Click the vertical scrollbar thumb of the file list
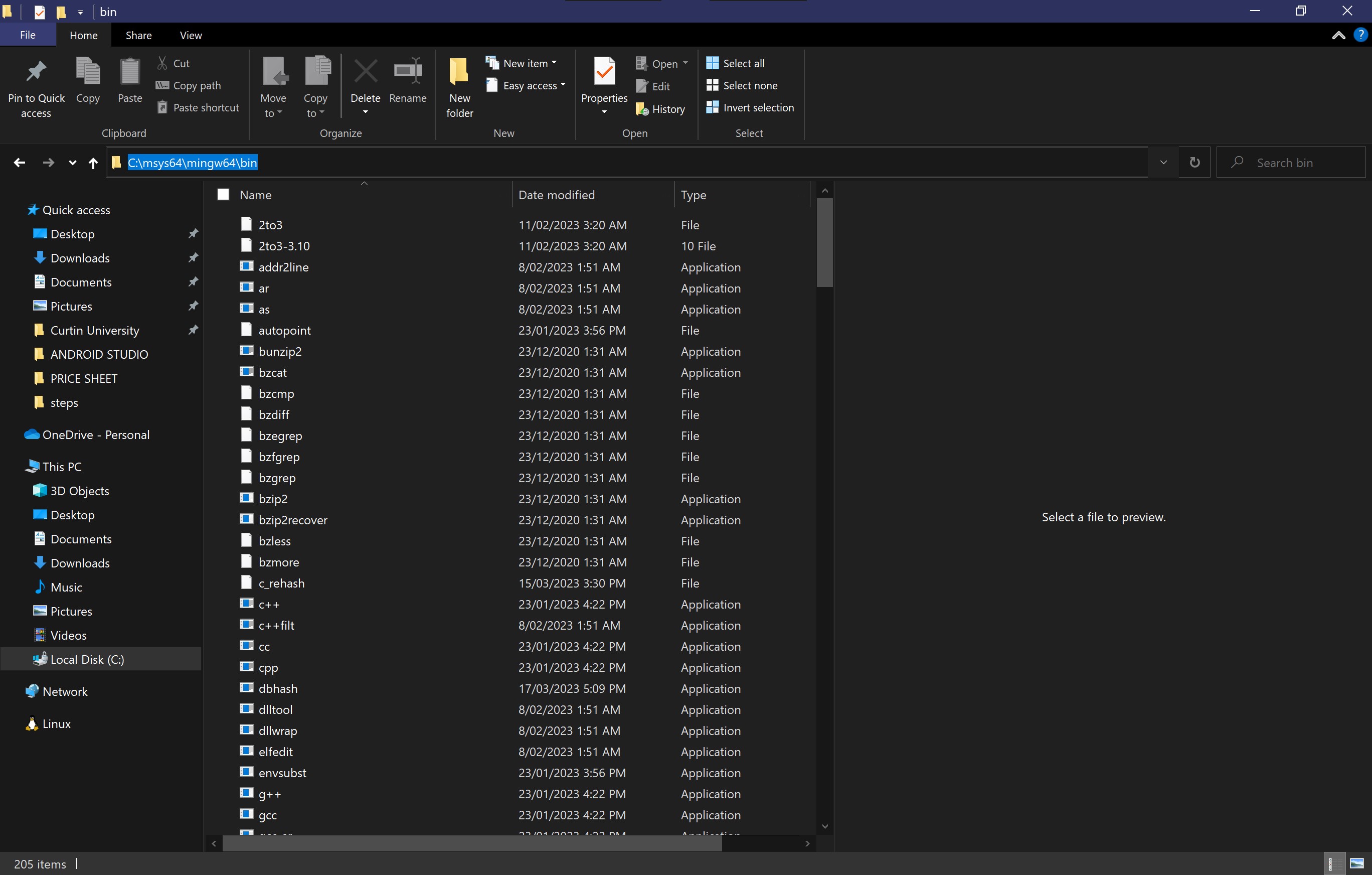1372x875 pixels. [824, 242]
